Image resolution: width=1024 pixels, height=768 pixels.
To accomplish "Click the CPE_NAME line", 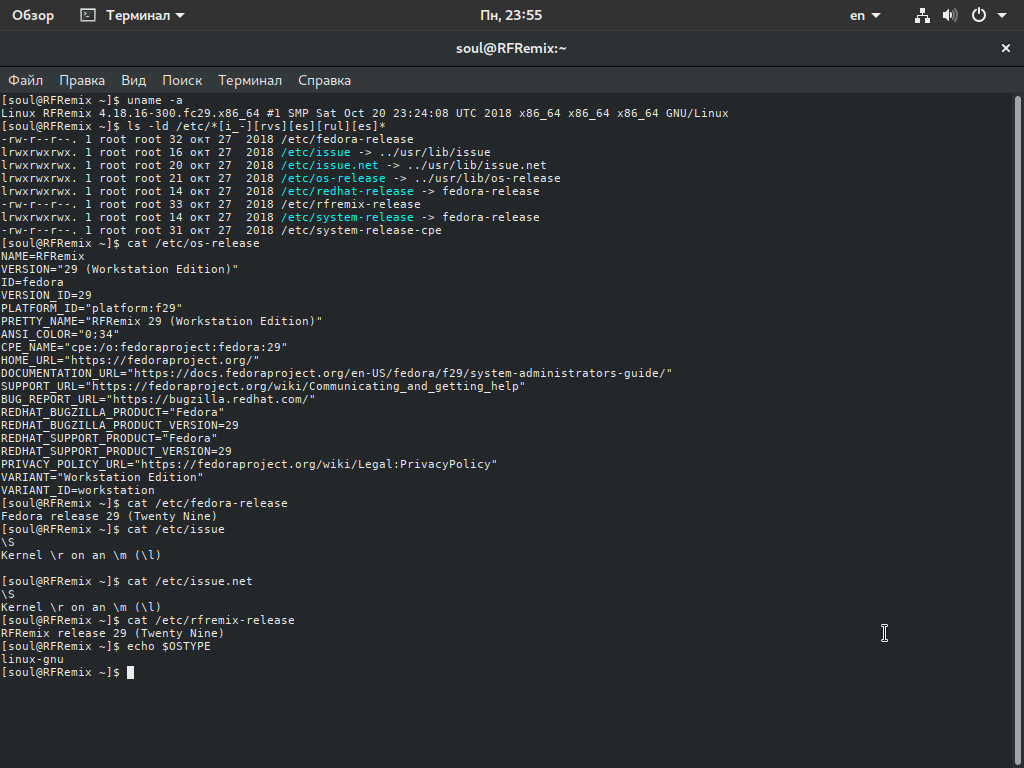I will pos(144,347).
